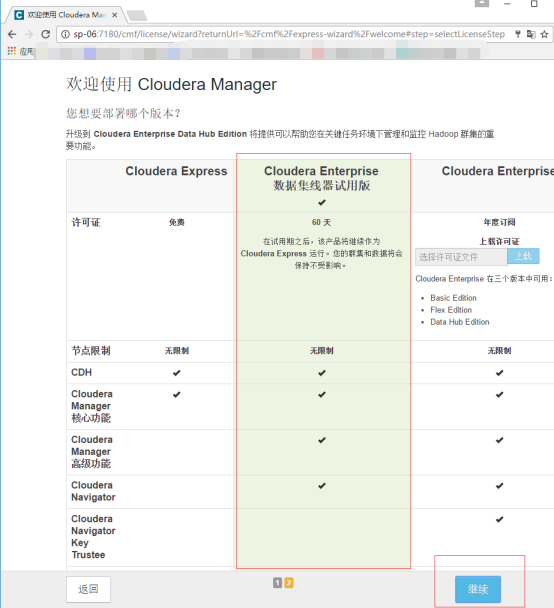
Task: Click the 60 天 trial duration text
Action: 321,222
